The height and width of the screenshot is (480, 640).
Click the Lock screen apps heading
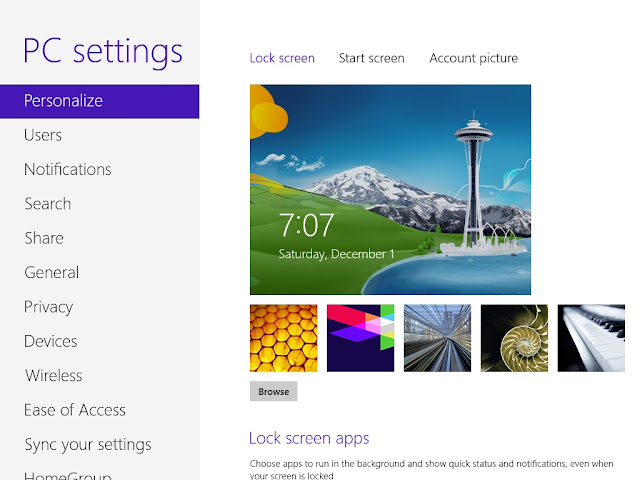[x=309, y=438]
